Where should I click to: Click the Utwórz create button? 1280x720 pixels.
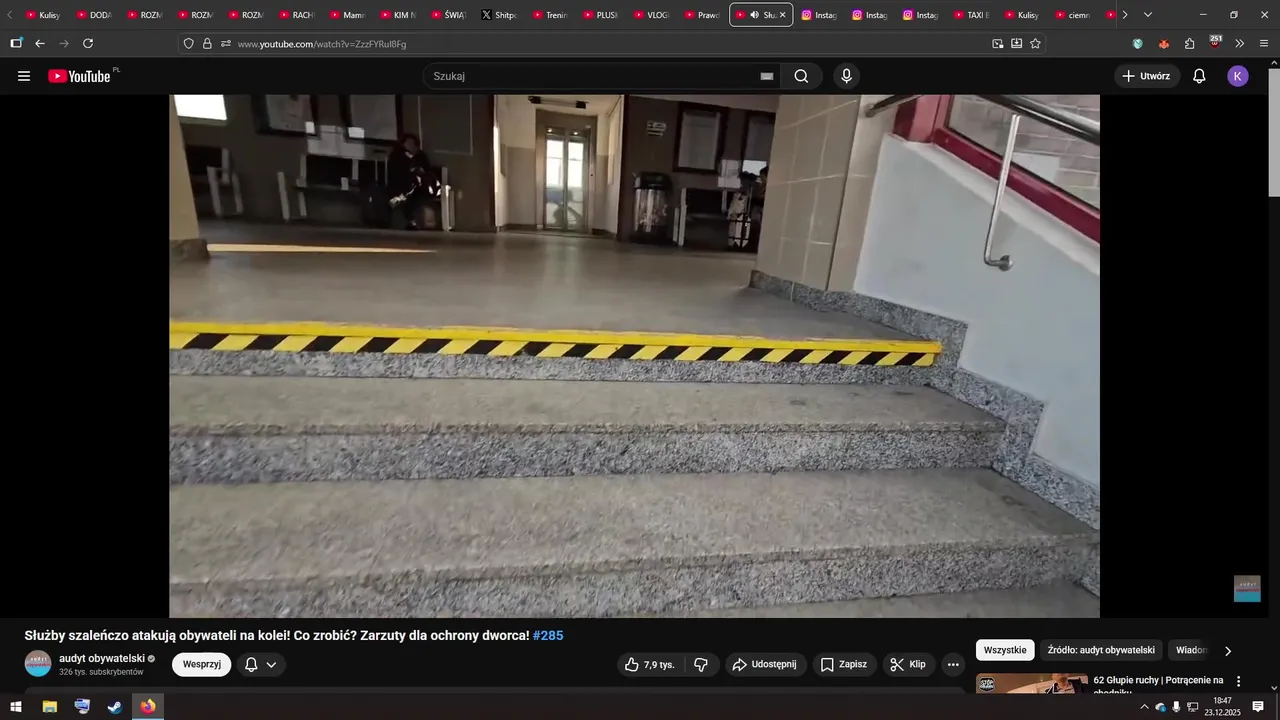tap(1146, 76)
